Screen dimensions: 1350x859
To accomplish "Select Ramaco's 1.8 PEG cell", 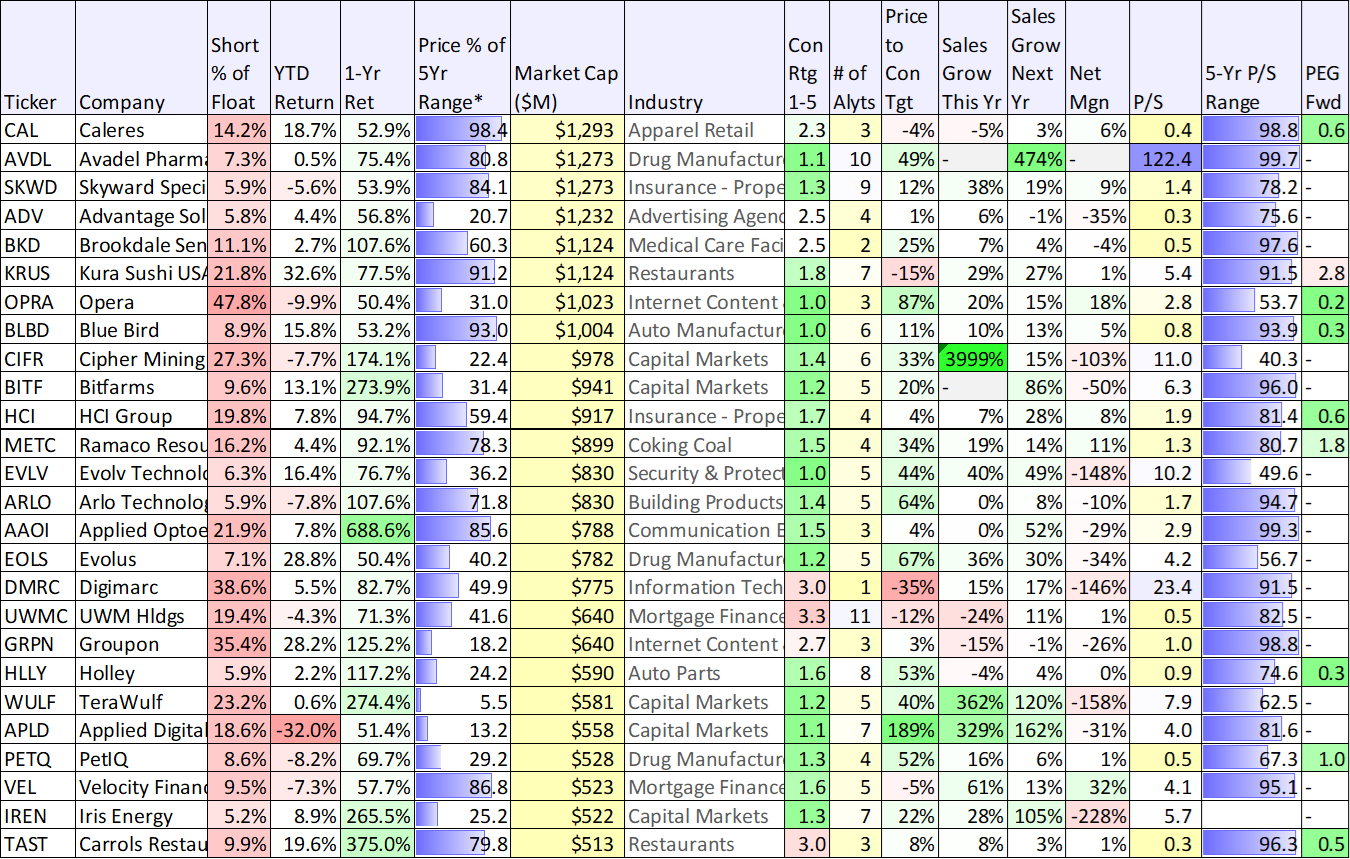I will pos(1325,445).
